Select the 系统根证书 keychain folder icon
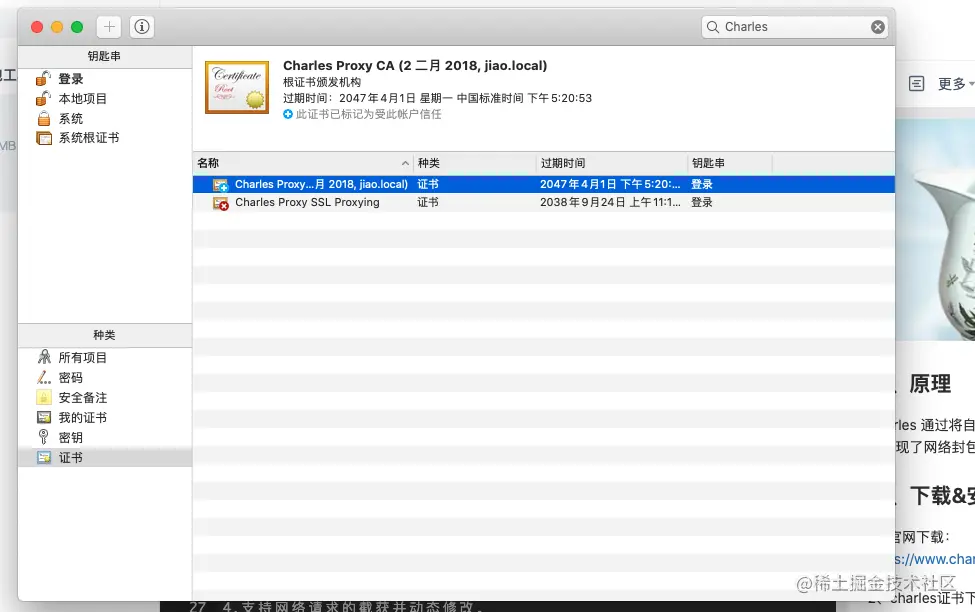Viewport: 975px width, 612px height. (44, 138)
